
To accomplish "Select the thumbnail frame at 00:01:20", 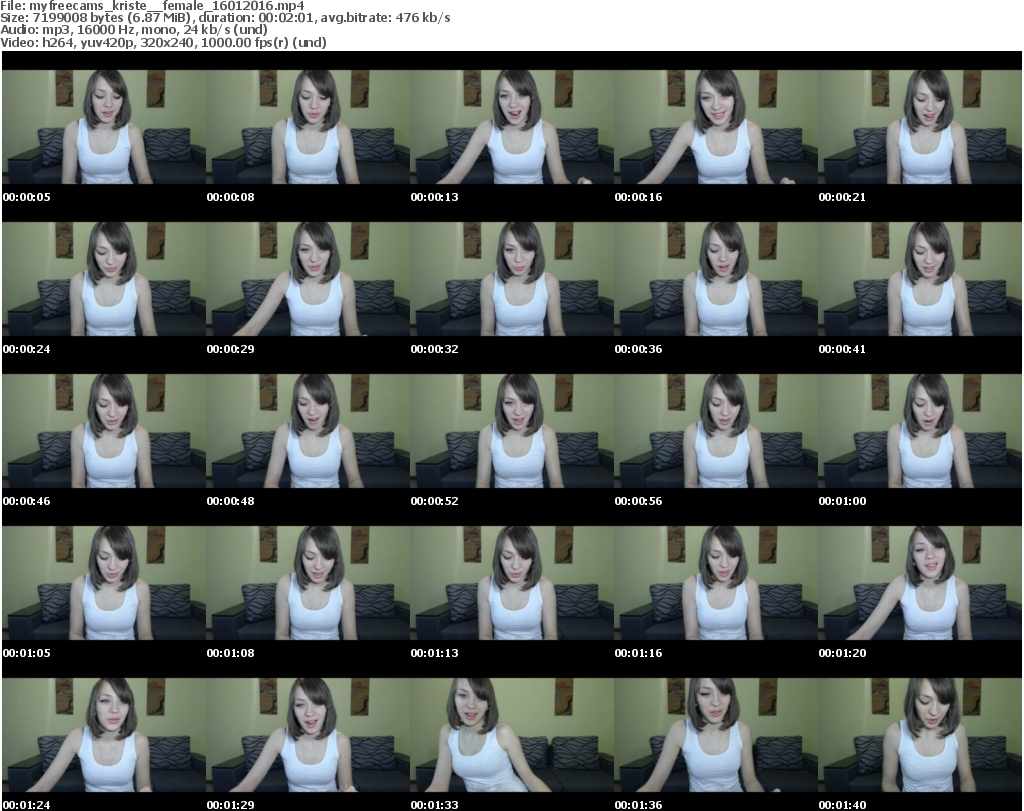I will [920, 583].
